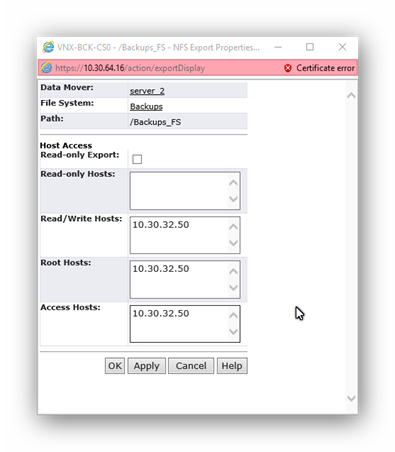
Task: Toggle the Read-only Export checkbox
Action: 137,159
